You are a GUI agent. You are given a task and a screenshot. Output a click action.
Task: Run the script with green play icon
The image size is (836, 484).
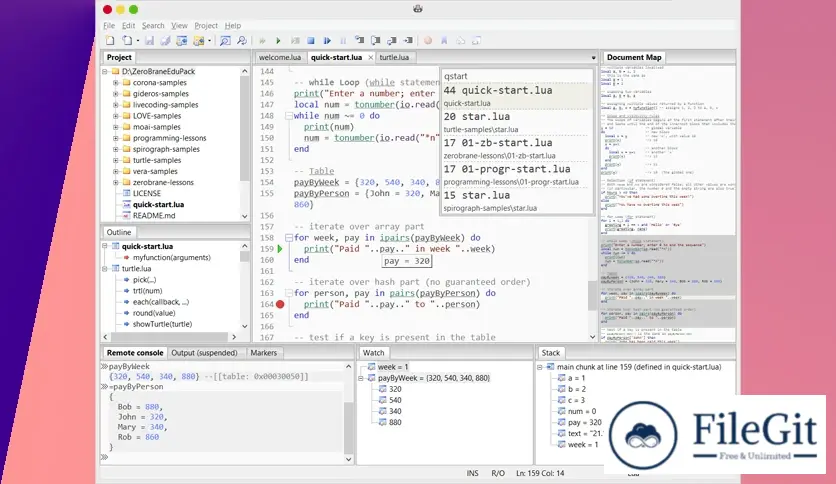(x=278, y=41)
